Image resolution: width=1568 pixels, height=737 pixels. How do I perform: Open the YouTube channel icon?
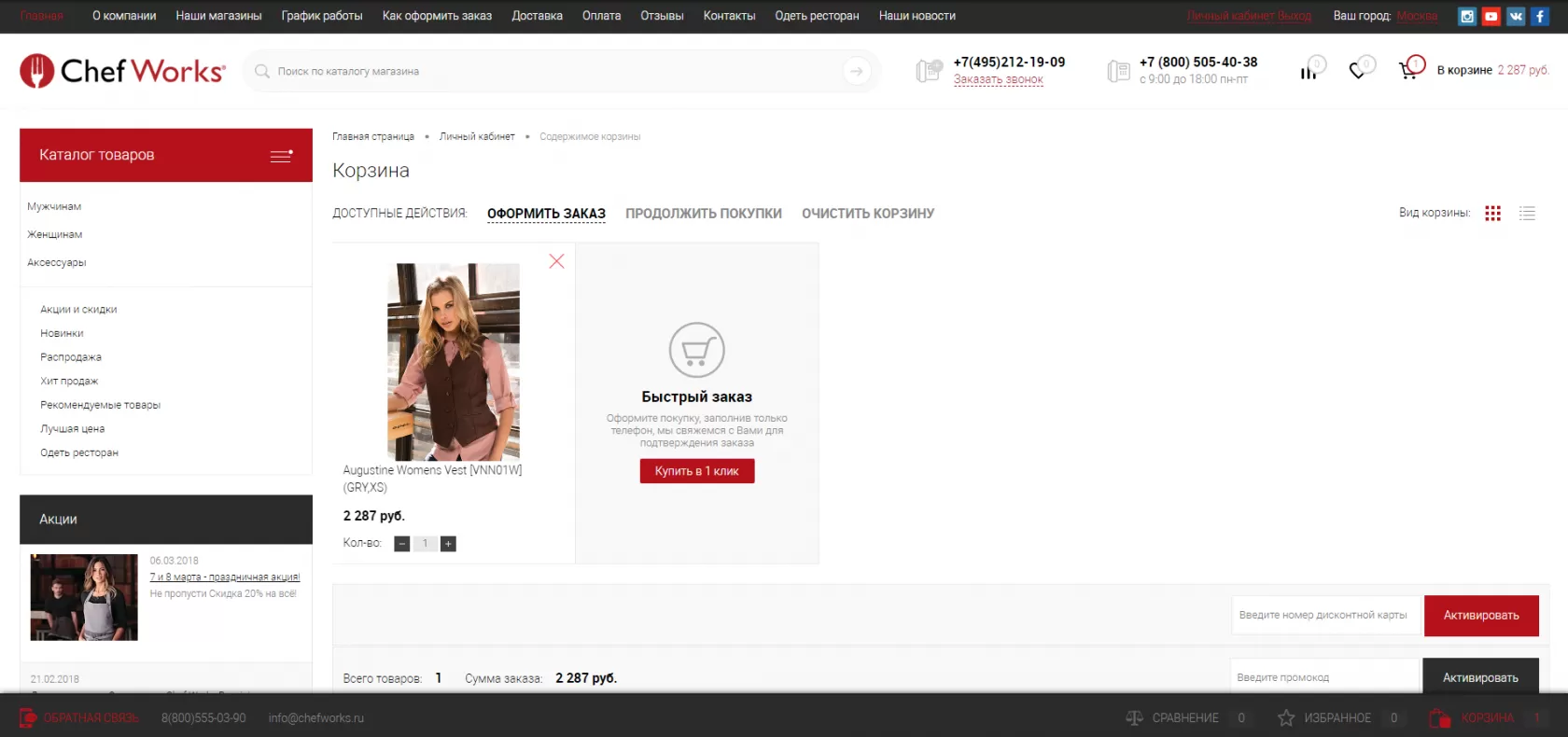click(x=1491, y=16)
